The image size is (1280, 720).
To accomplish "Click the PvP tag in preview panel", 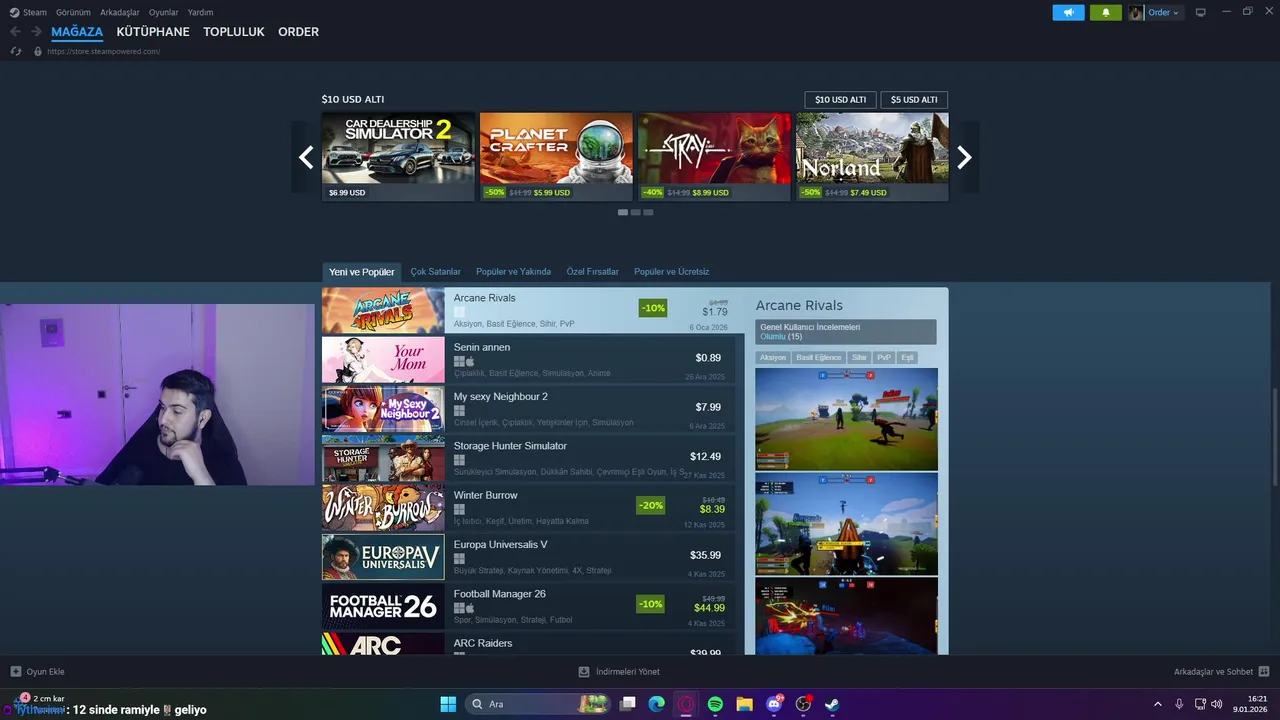I will 884,357.
